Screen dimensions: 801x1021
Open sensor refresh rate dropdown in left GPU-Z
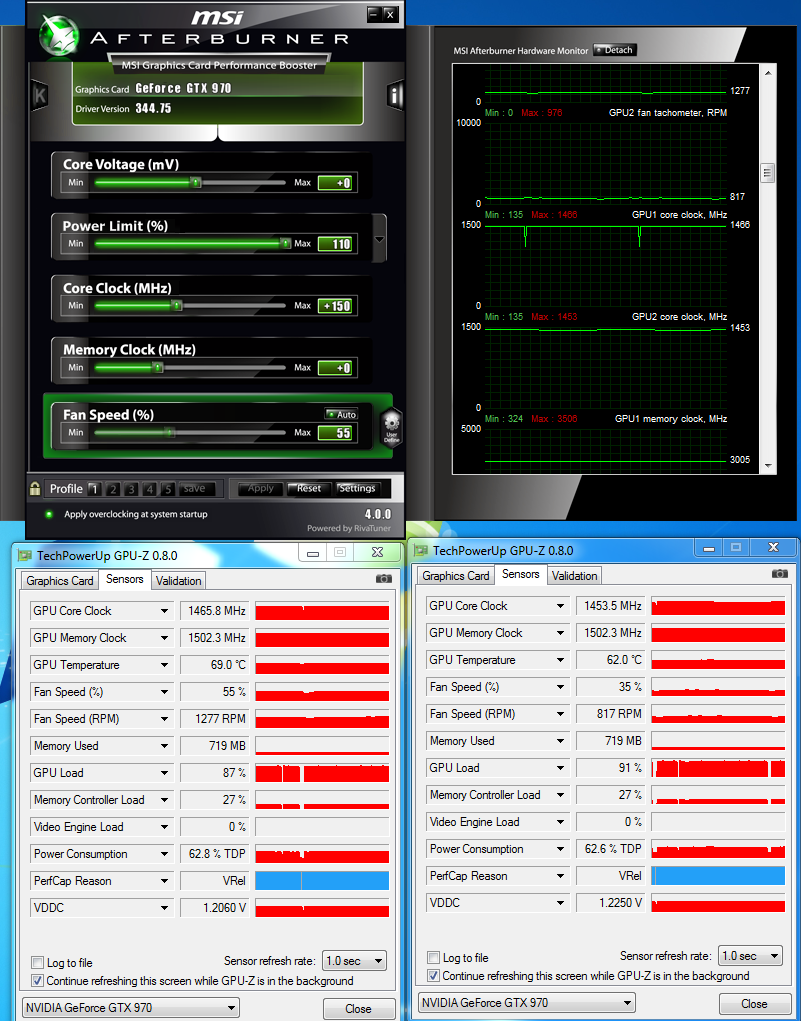[x=355, y=960]
